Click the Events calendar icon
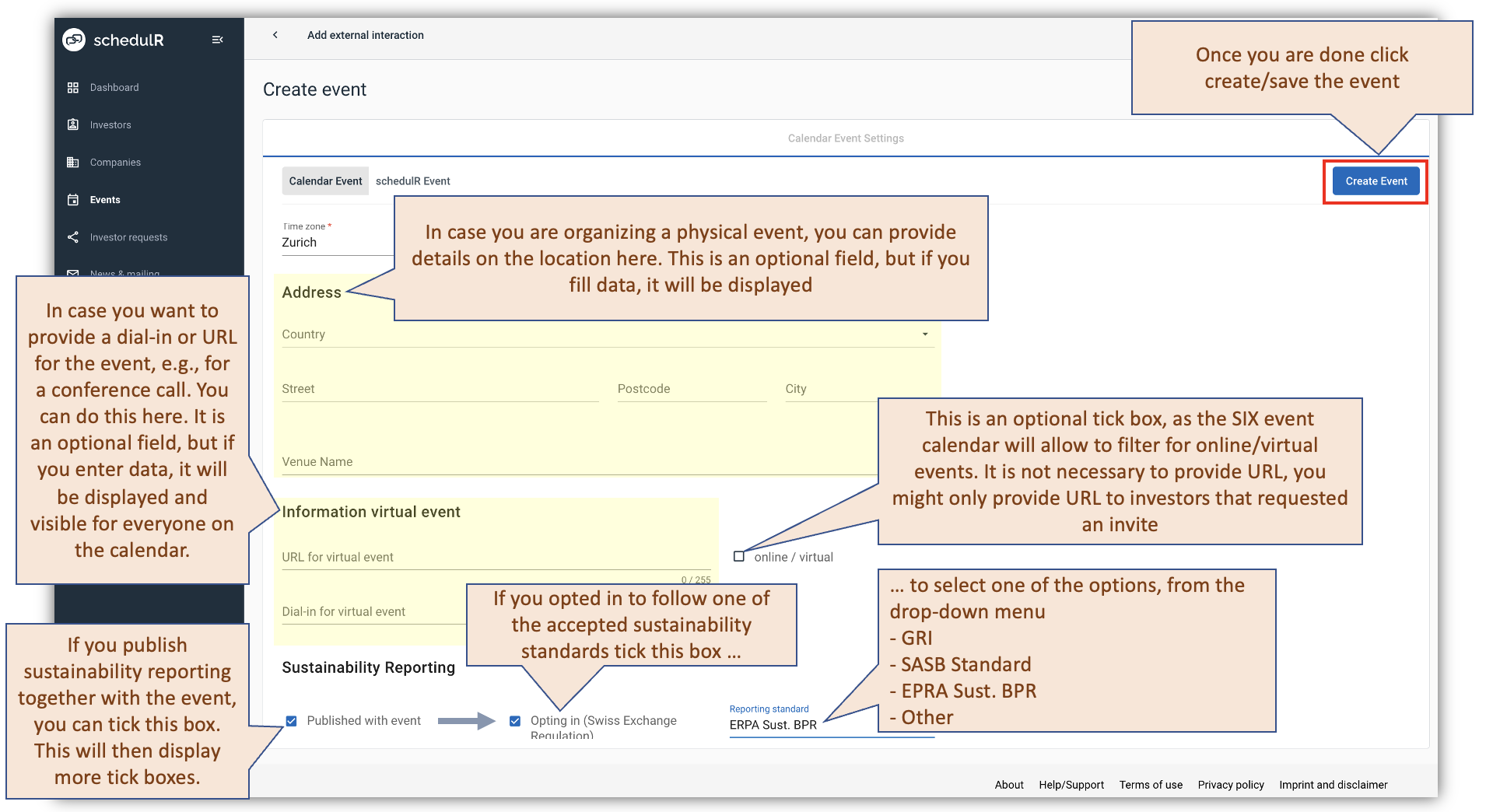 (x=74, y=199)
